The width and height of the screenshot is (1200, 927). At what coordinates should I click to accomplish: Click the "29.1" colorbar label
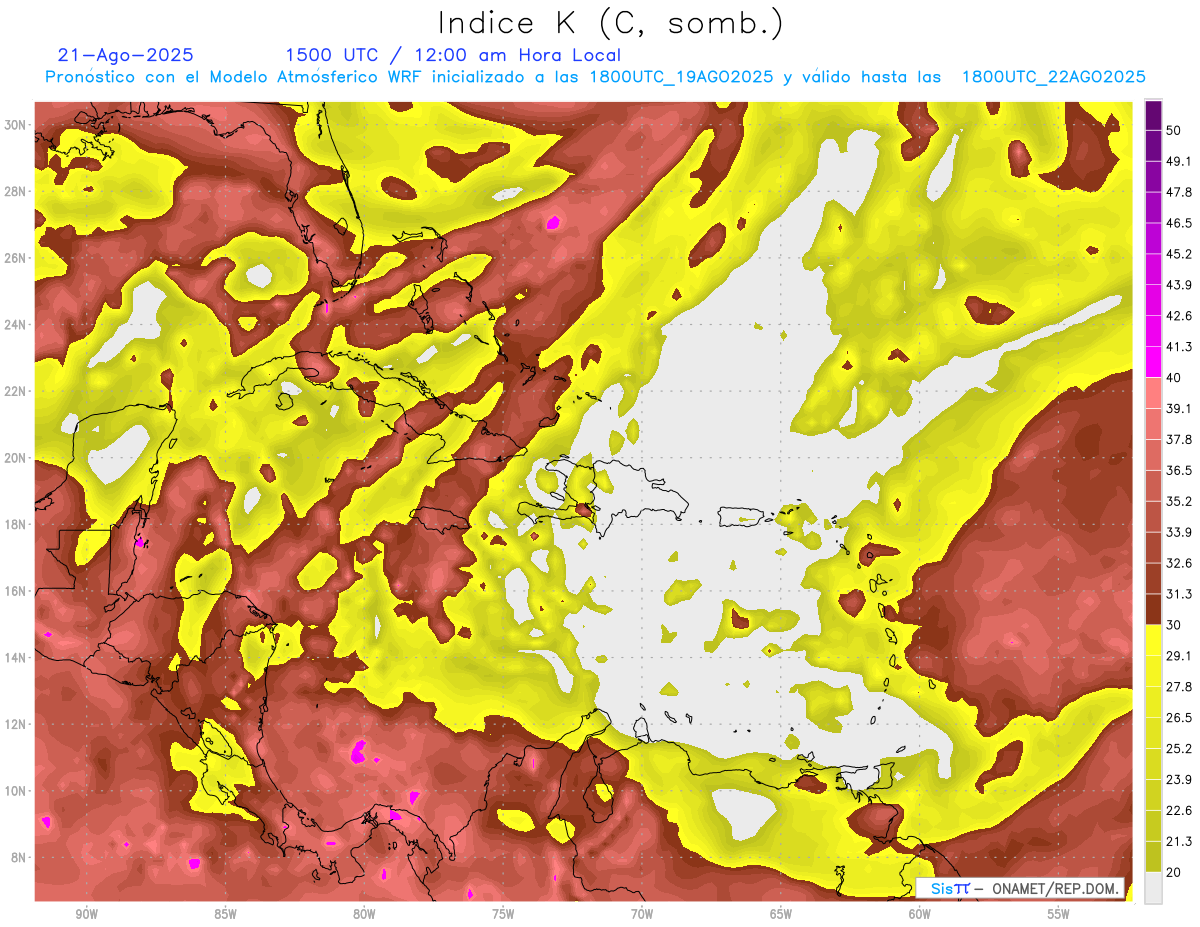coord(1179,657)
